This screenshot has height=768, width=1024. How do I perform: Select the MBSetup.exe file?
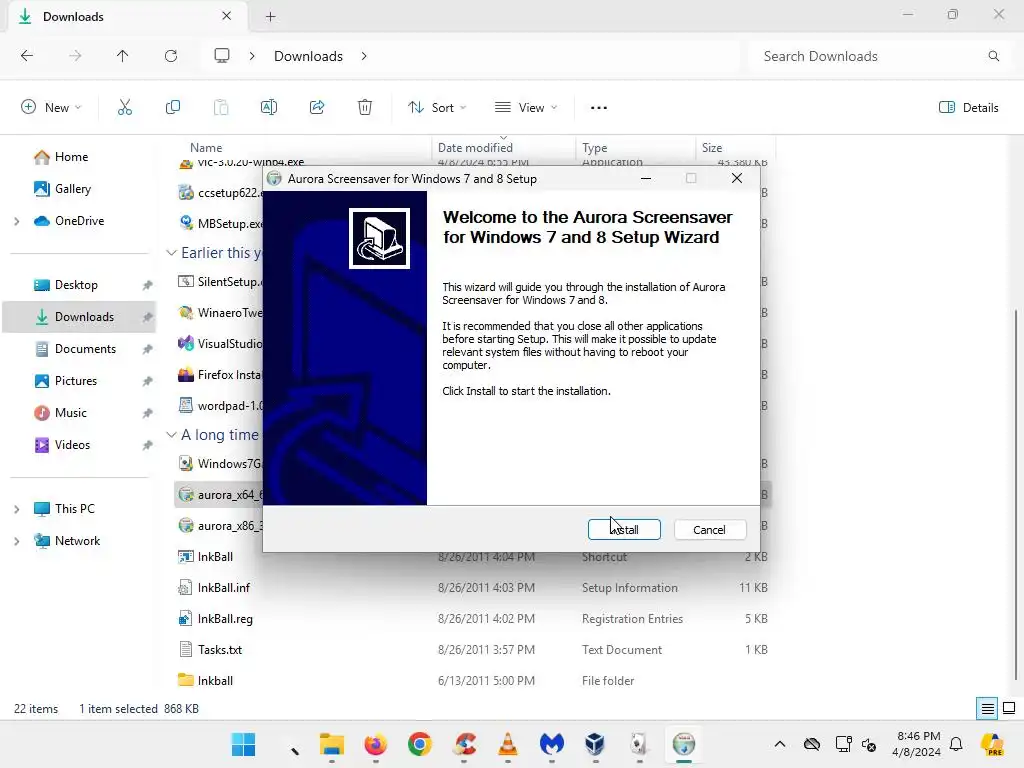[220, 223]
